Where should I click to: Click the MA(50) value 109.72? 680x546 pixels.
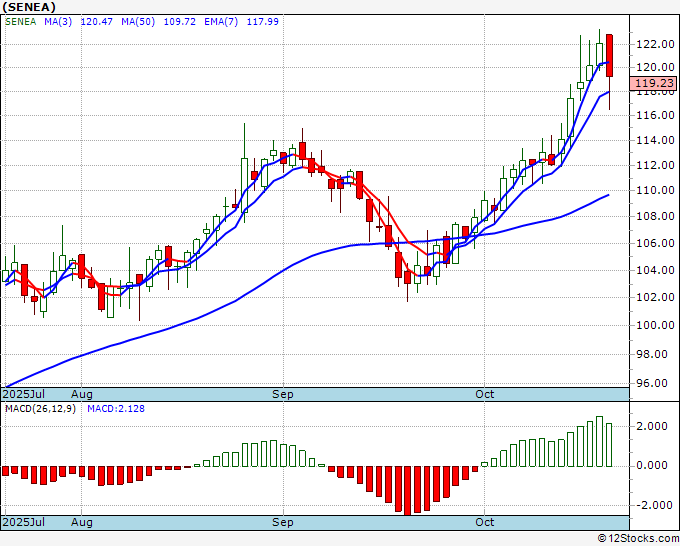click(x=180, y=22)
